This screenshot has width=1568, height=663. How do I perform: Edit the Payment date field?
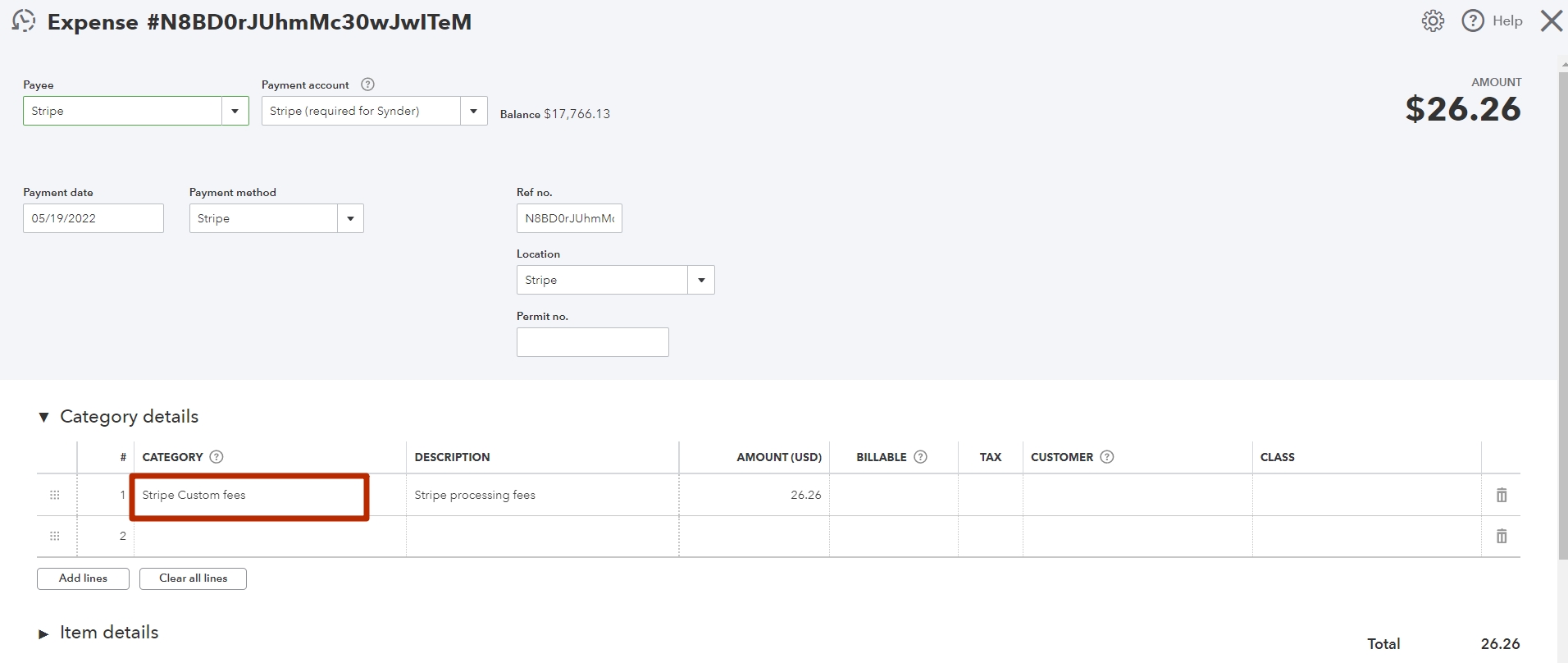(93, 218)
